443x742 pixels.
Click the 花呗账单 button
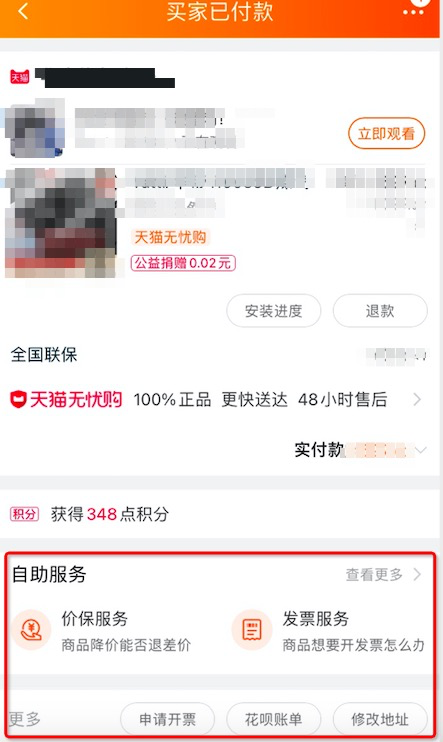coord(274,719)
